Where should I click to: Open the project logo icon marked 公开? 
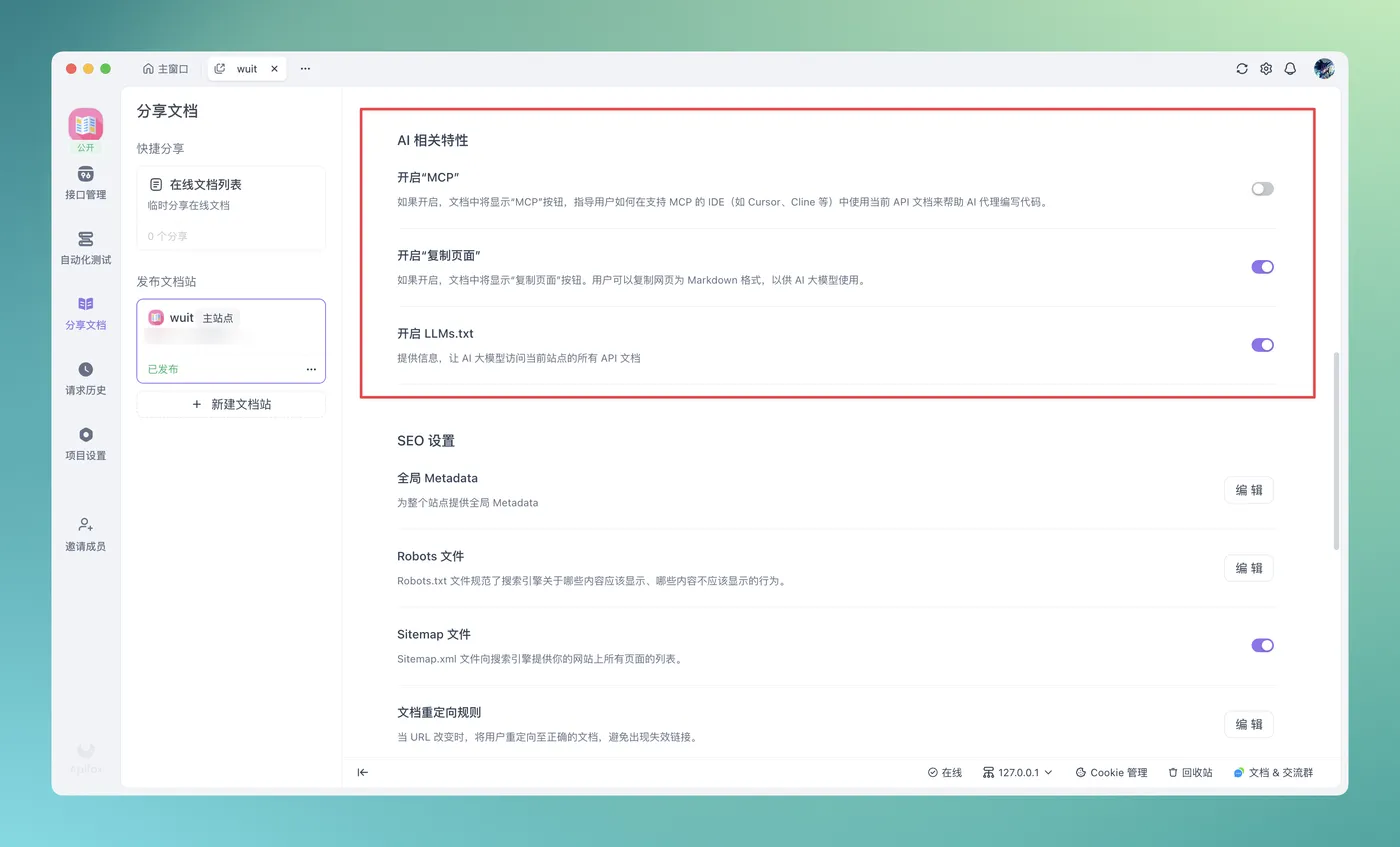(86, 125)
